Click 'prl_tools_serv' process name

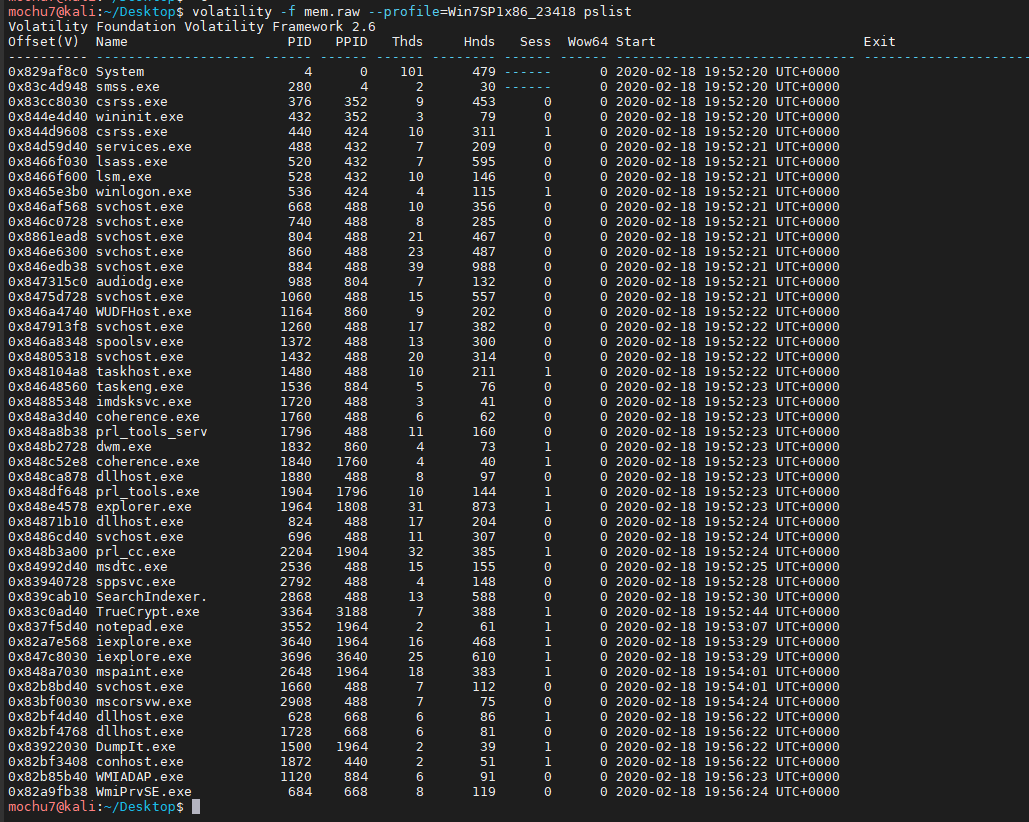pyautogui.click(x=152, y=432)
